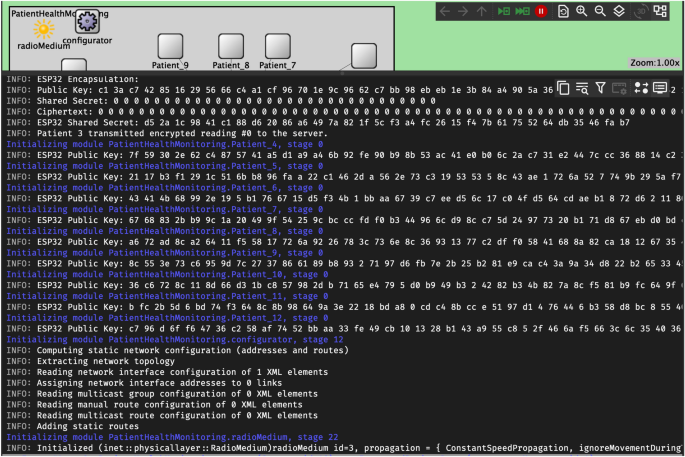Open the figure layers selector

[619, 11]
